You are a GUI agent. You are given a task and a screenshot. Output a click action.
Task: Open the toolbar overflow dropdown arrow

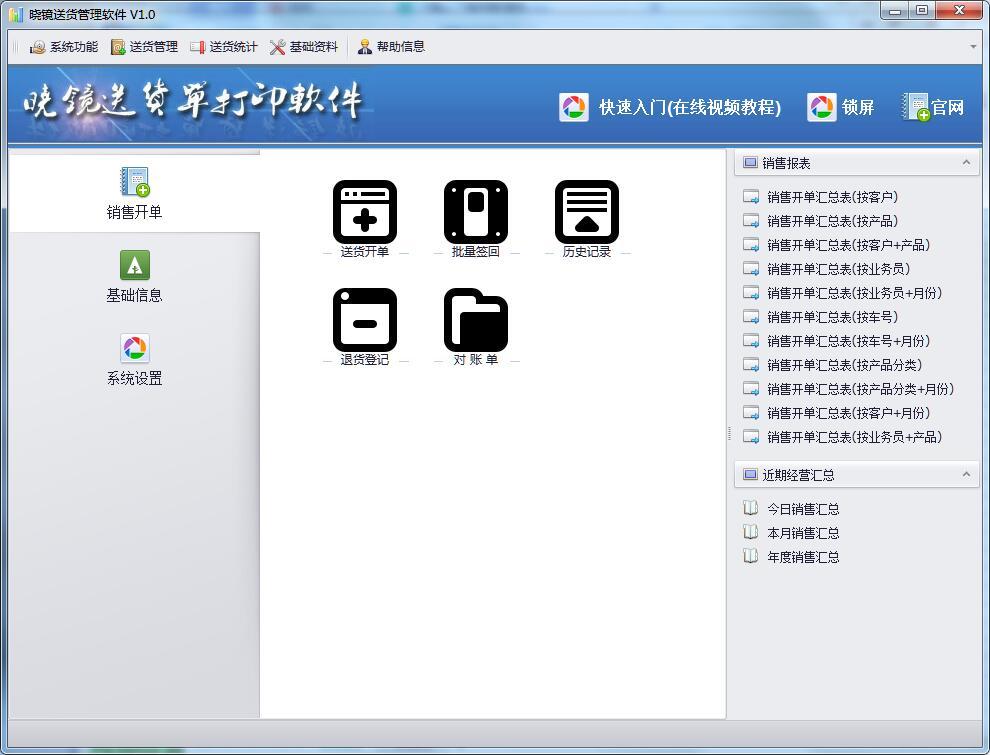(973, 47)
